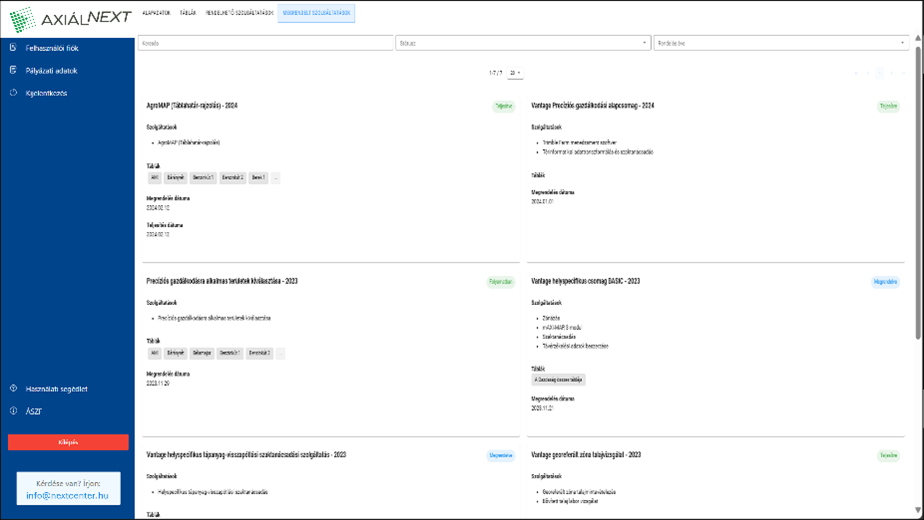924x520 pixels.
Task: Click Vantage Precíziós gazdálkodási alapcsomag - 2024 title
Action: click(x=592, y=106)
